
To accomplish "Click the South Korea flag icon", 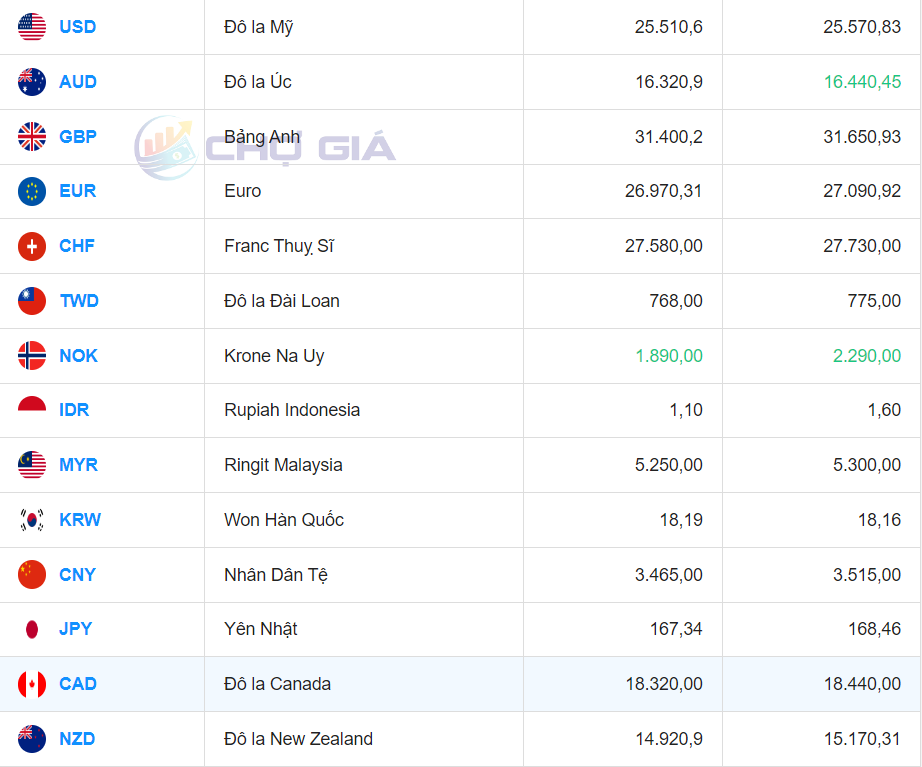I will click(x=32, y=520).
